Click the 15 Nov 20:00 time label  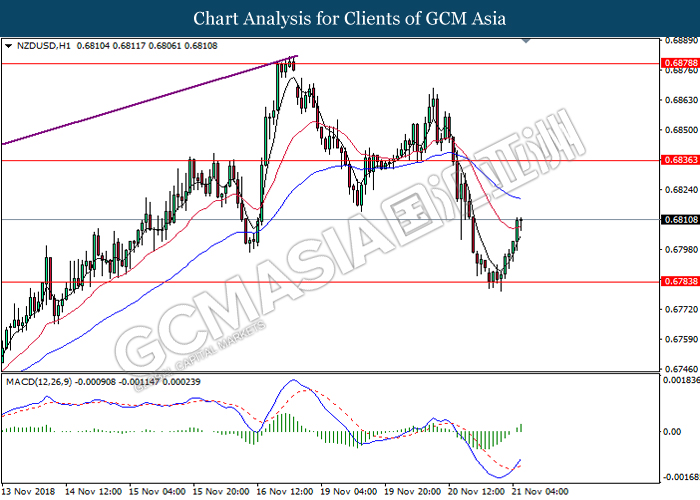click(221, 492)
